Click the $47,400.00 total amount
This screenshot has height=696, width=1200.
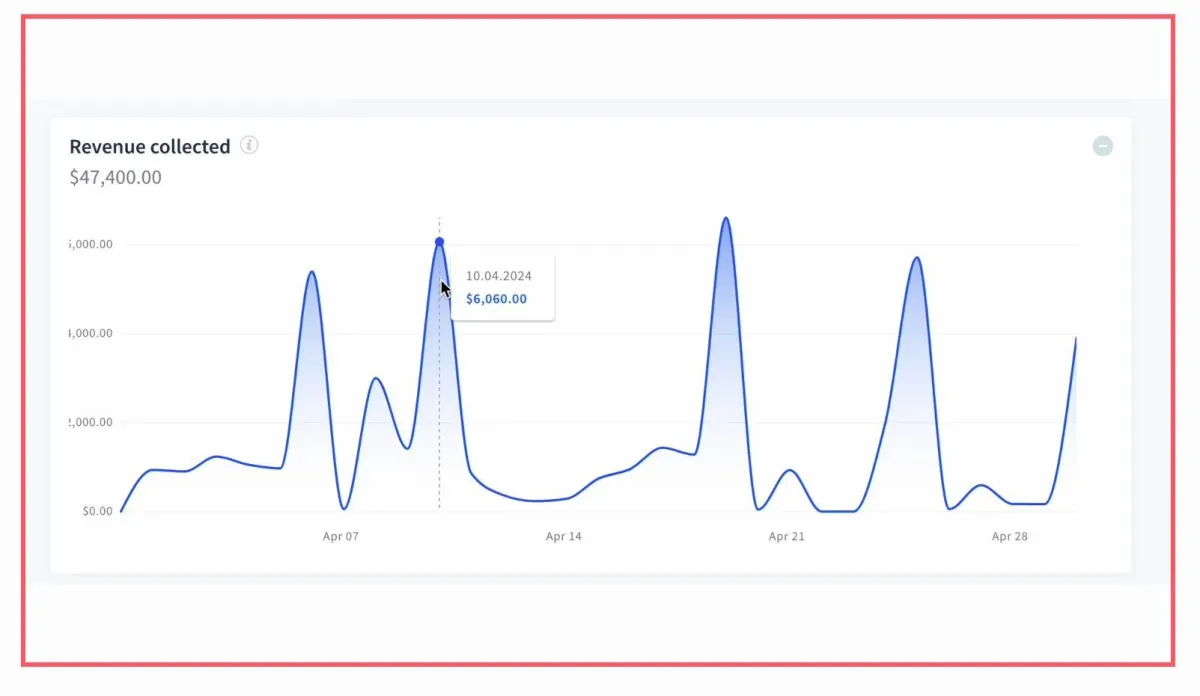coord(115,178)
